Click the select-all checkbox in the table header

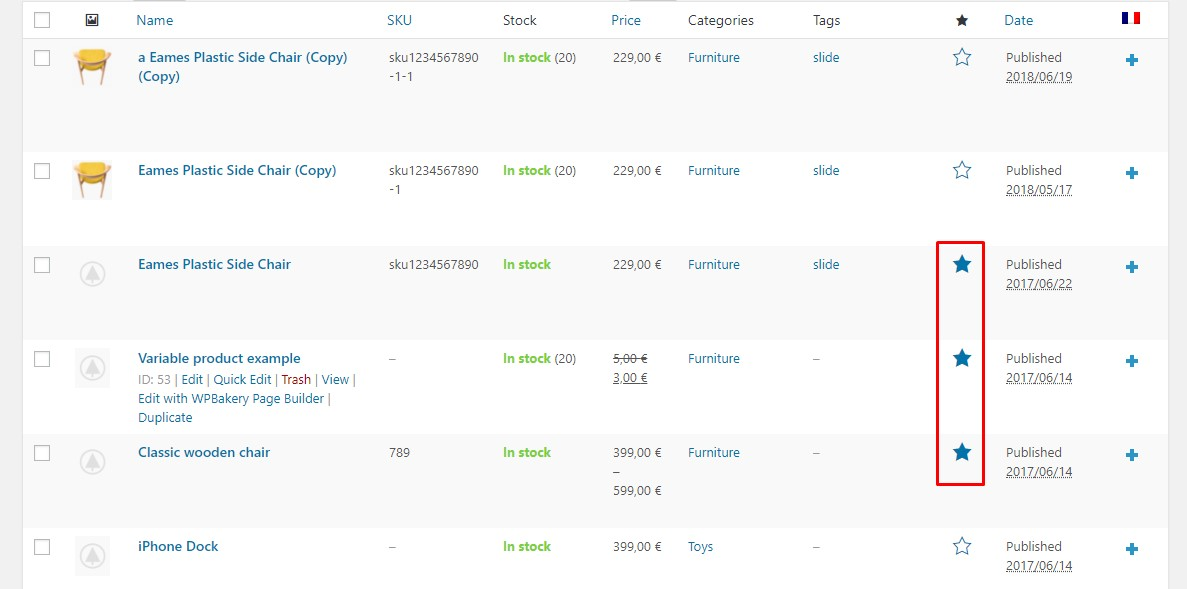click(42, 18)
